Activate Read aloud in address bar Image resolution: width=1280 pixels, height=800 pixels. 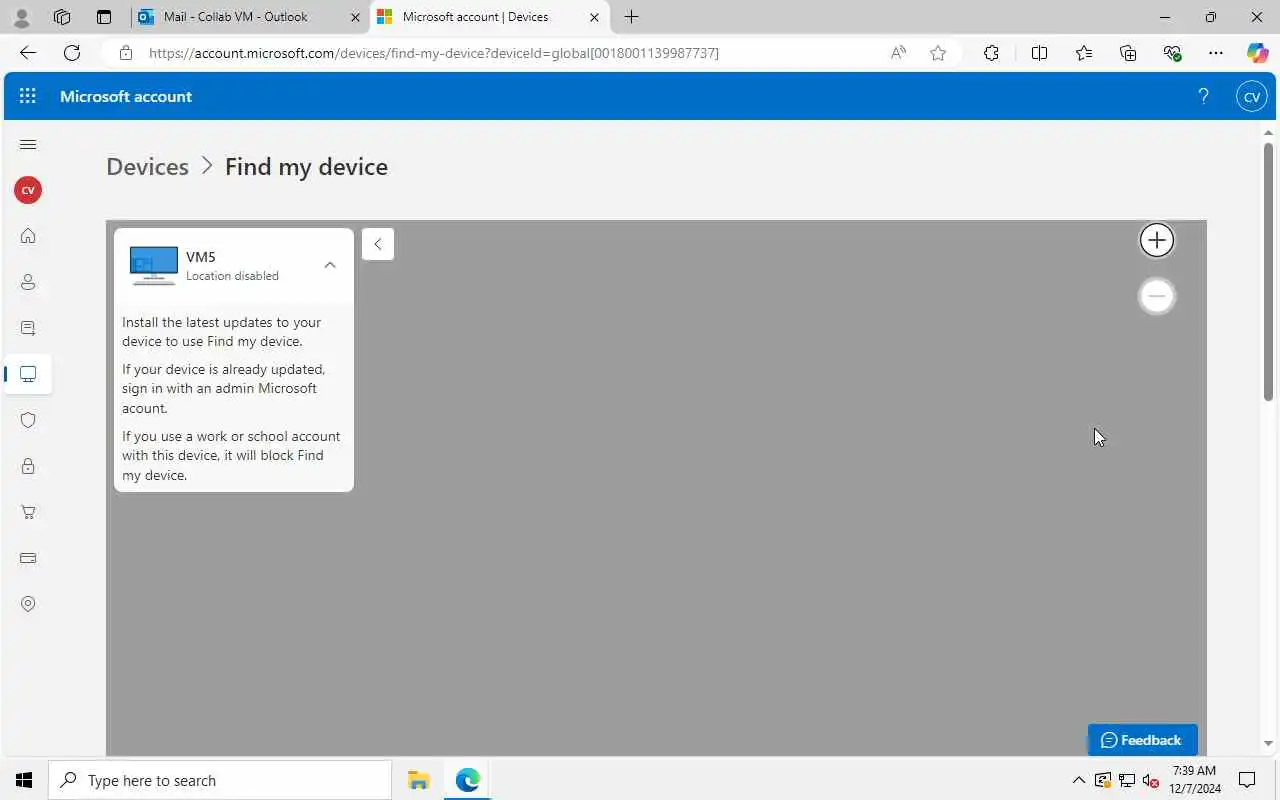[x=898, y=53]
